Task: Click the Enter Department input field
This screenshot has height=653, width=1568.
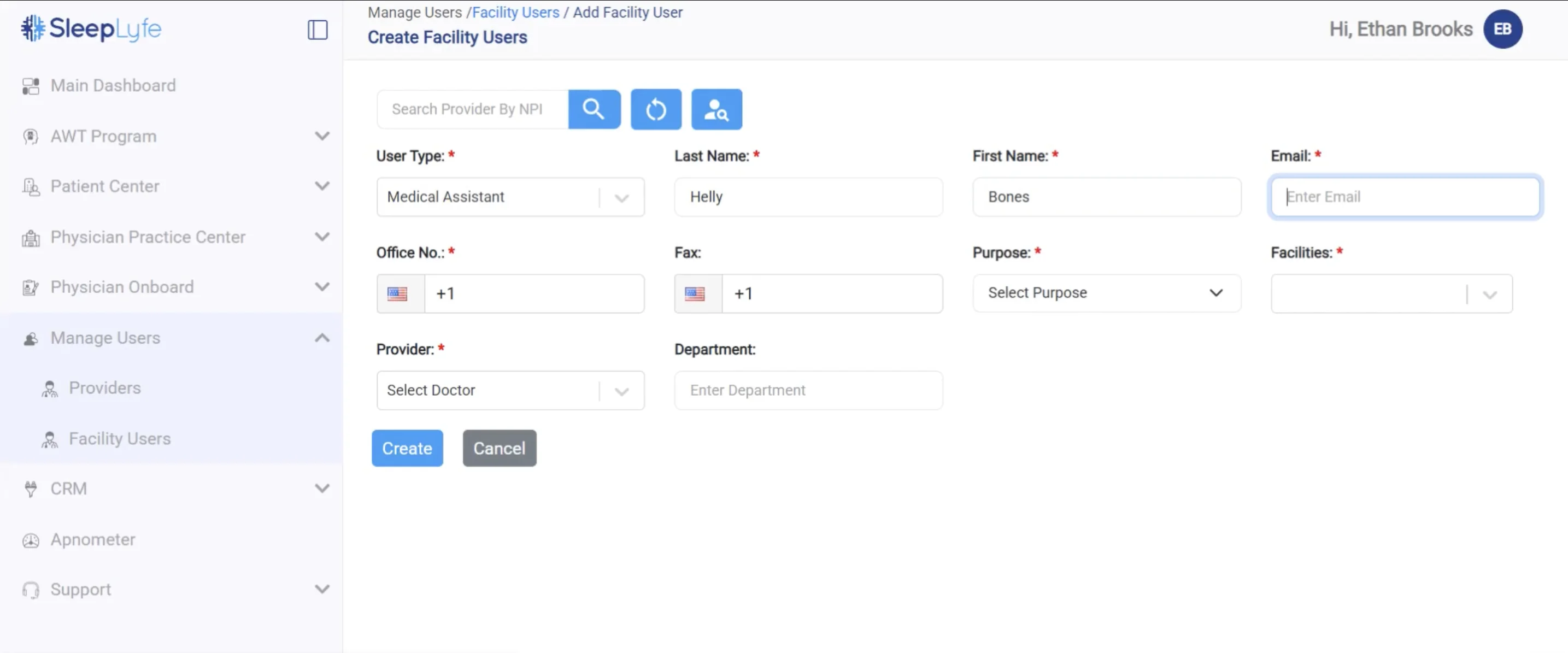Action: [808, 391]
